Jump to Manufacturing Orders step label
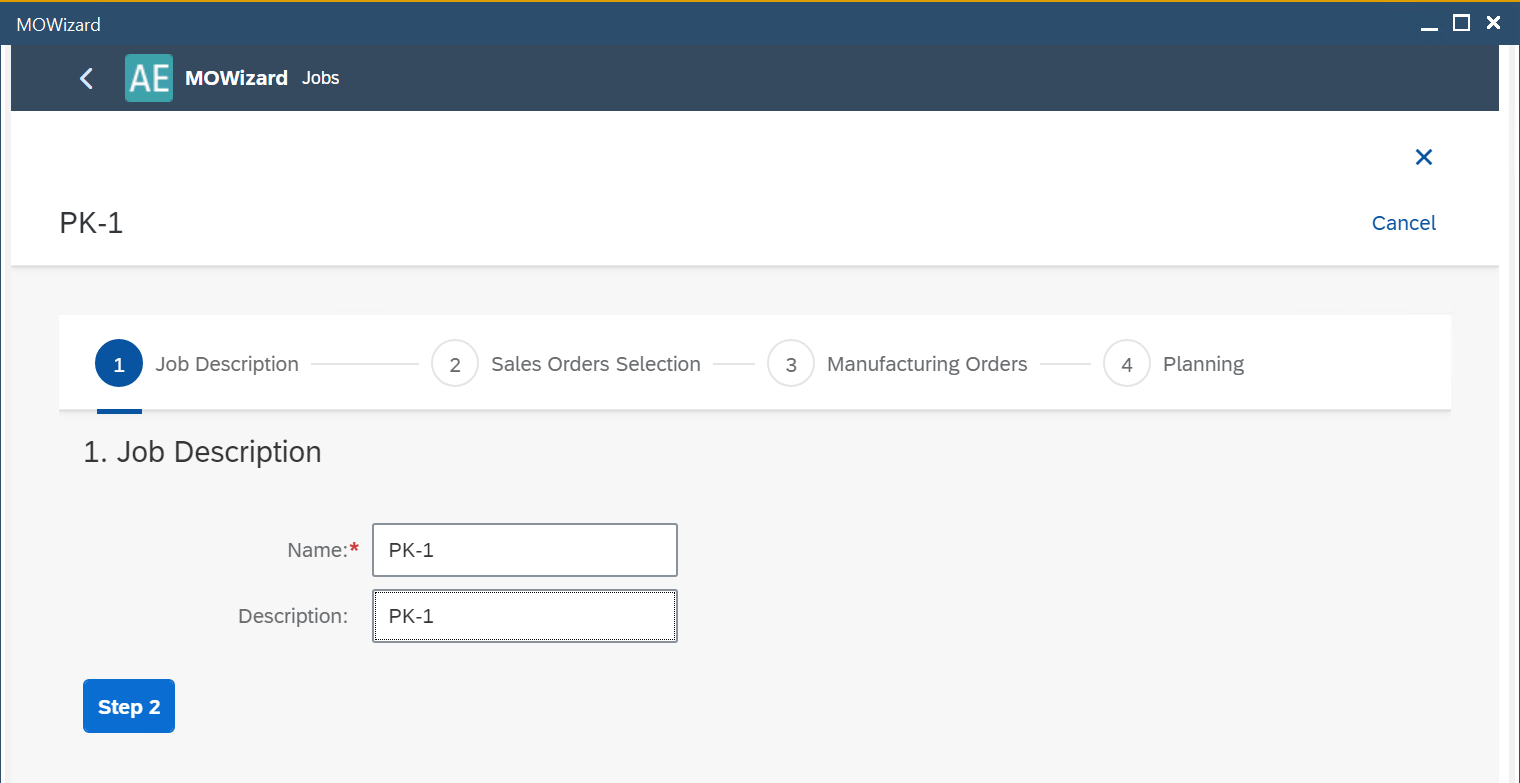 click(x=927, y=364)
